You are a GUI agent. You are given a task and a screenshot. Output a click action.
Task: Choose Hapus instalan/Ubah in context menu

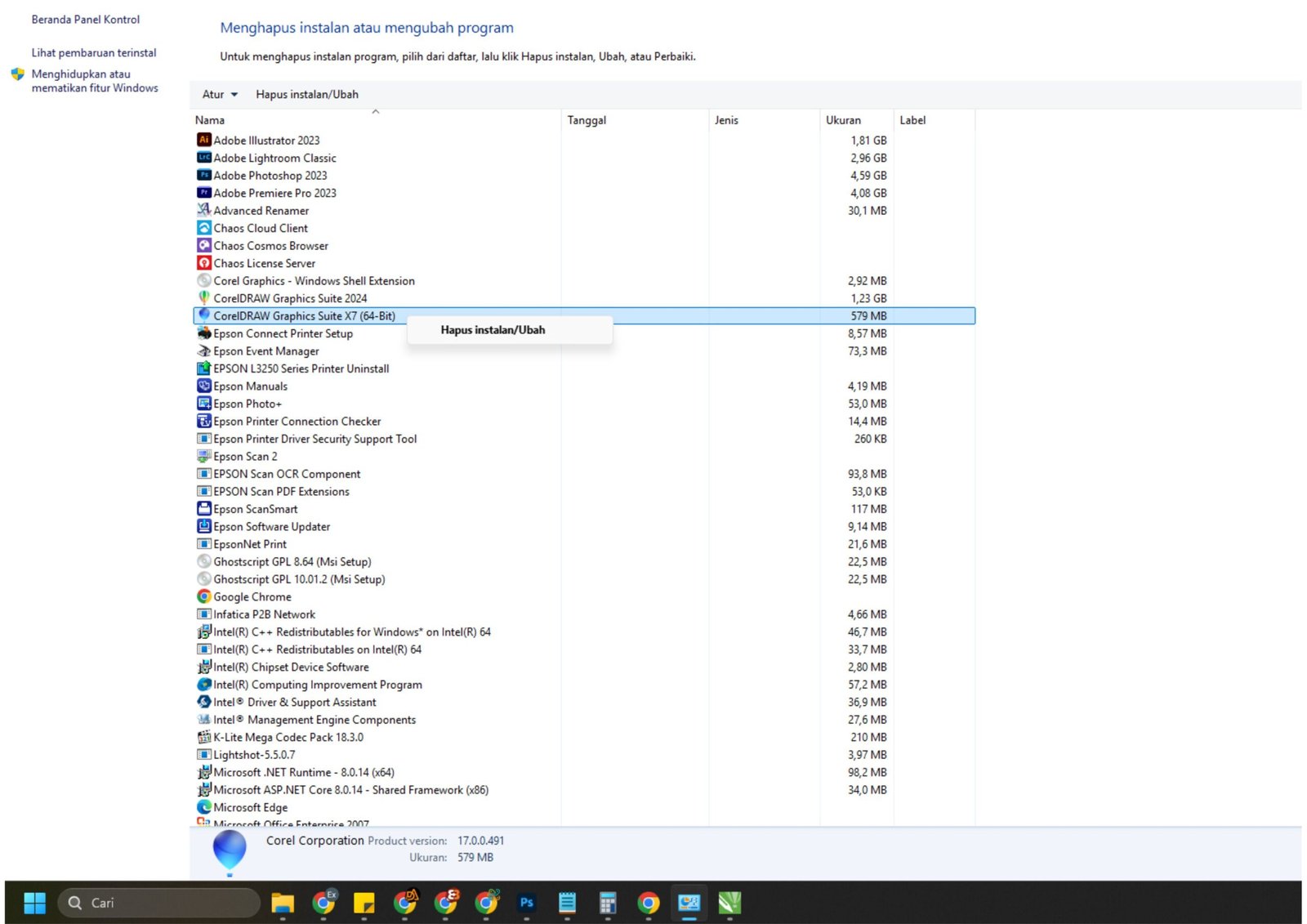(493, 330)
